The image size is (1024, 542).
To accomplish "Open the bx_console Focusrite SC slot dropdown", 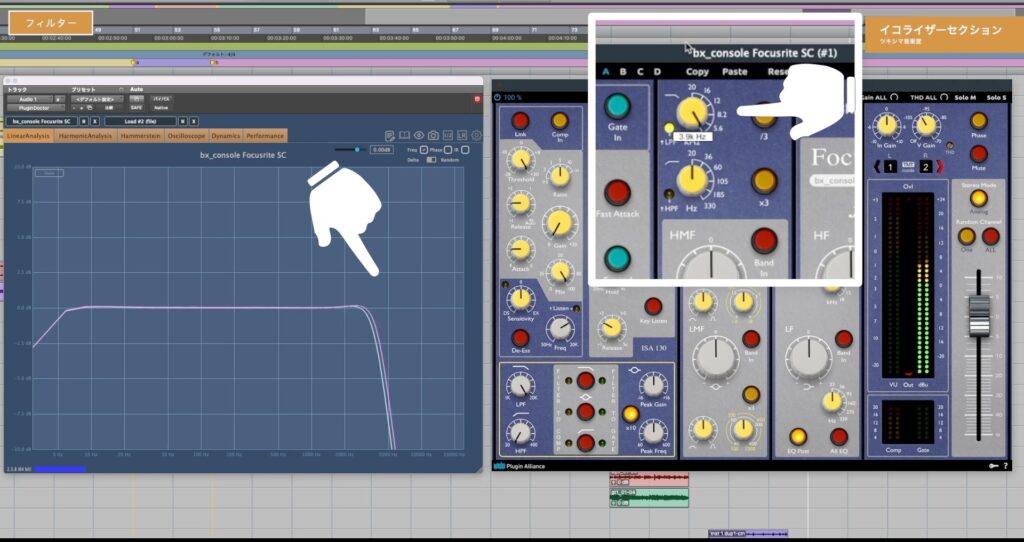I will [x=42, y=121].
